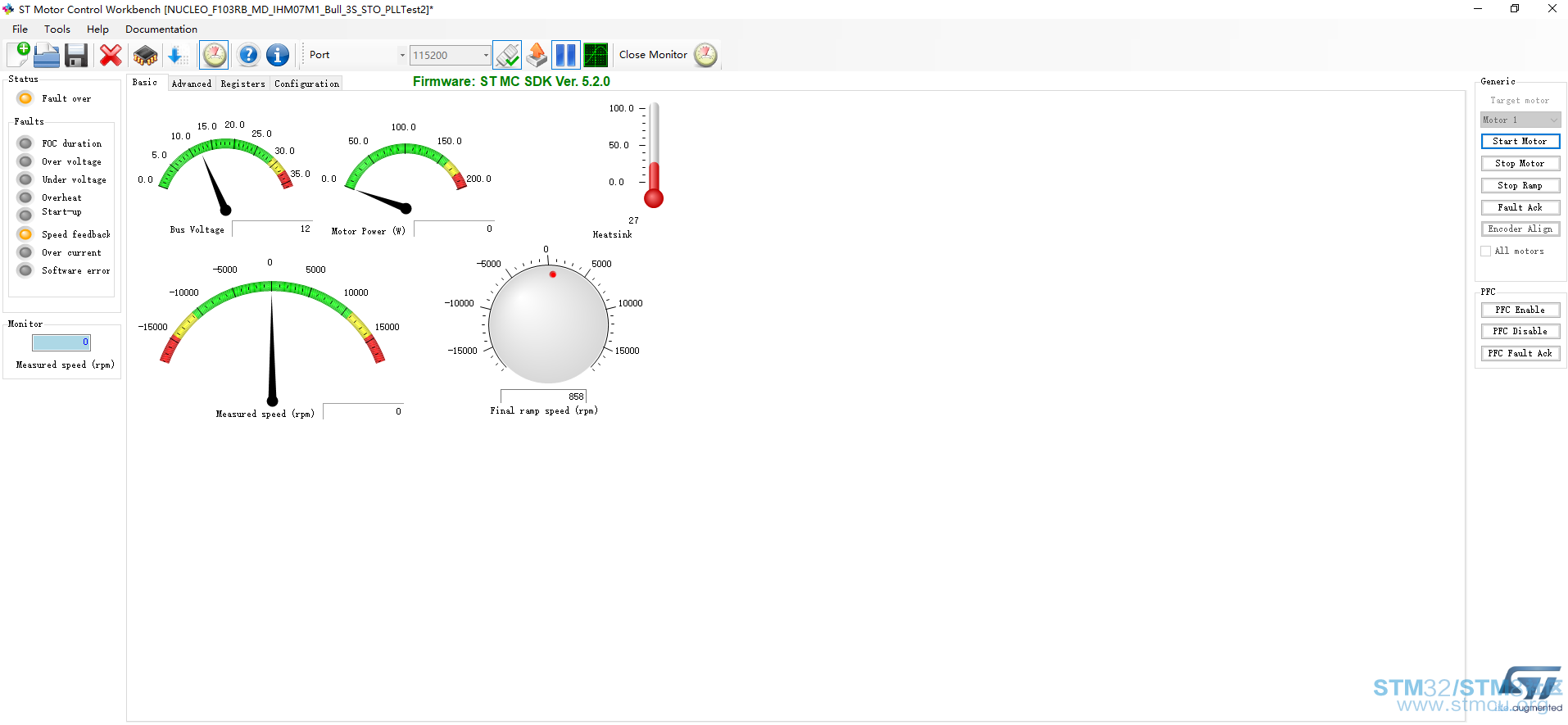Screen dimensions: 1568x725
Task: Click the Start Motor button
Action: point(1520,142)
